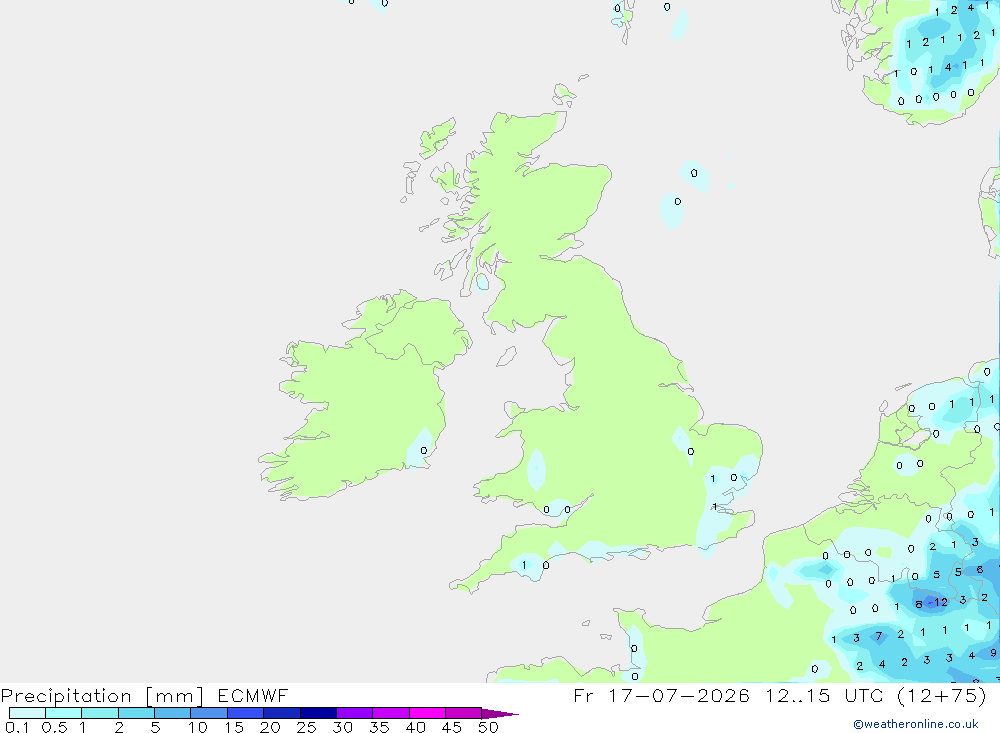
Task: Click the legend label "35"
Action: click(x=379, y=727)
